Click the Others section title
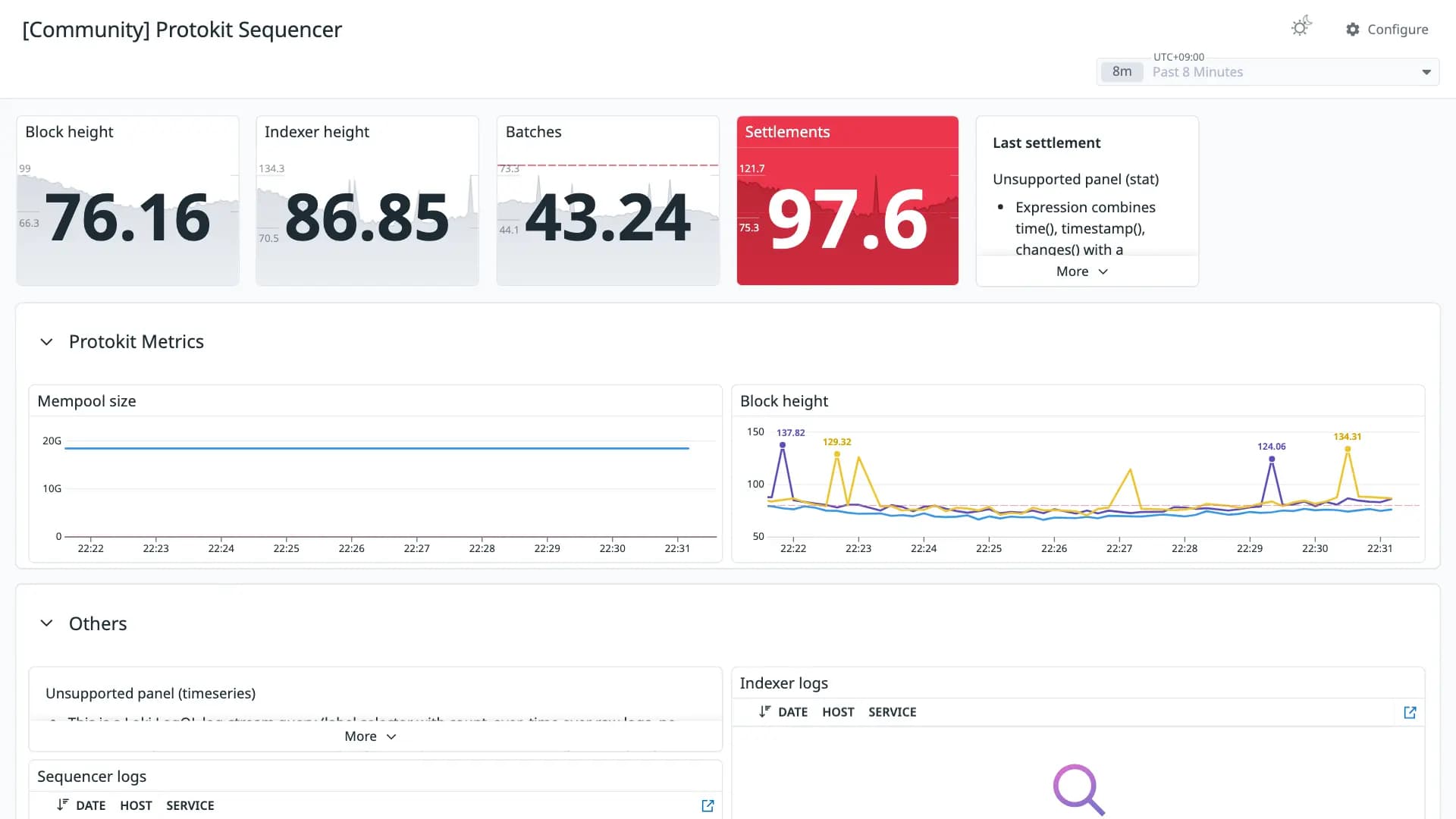Image resolution: width=1456 pixels, height=819 pixels. point(98,623)
